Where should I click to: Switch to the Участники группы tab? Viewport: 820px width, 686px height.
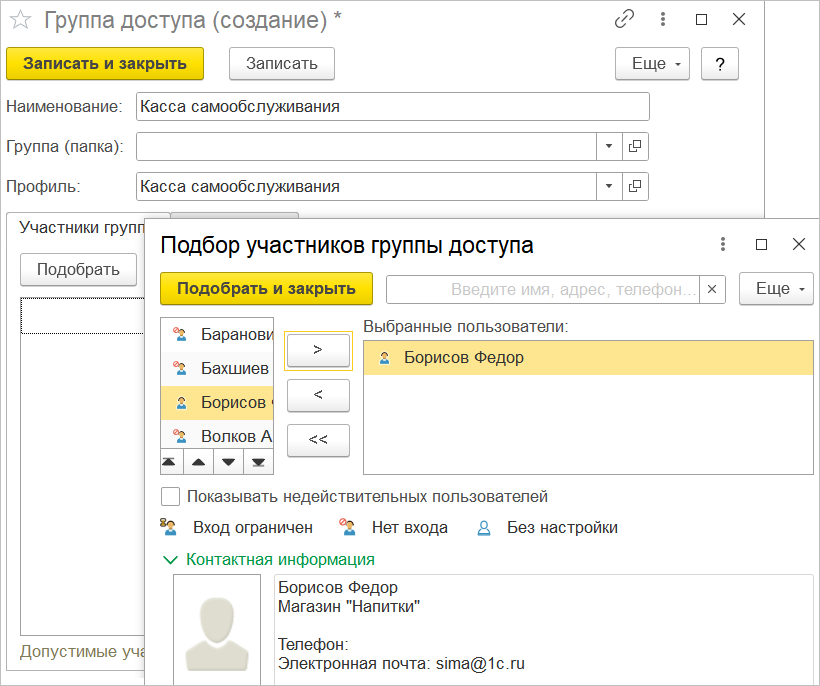pos(80,227)
